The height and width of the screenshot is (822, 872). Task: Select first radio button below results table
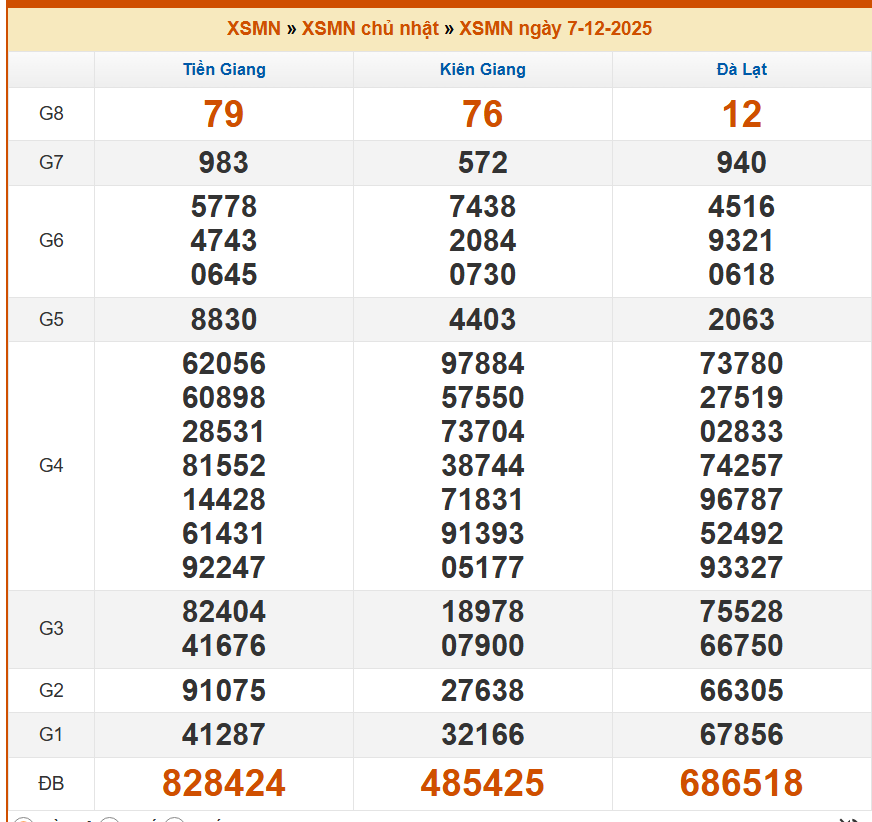(23, 819)
